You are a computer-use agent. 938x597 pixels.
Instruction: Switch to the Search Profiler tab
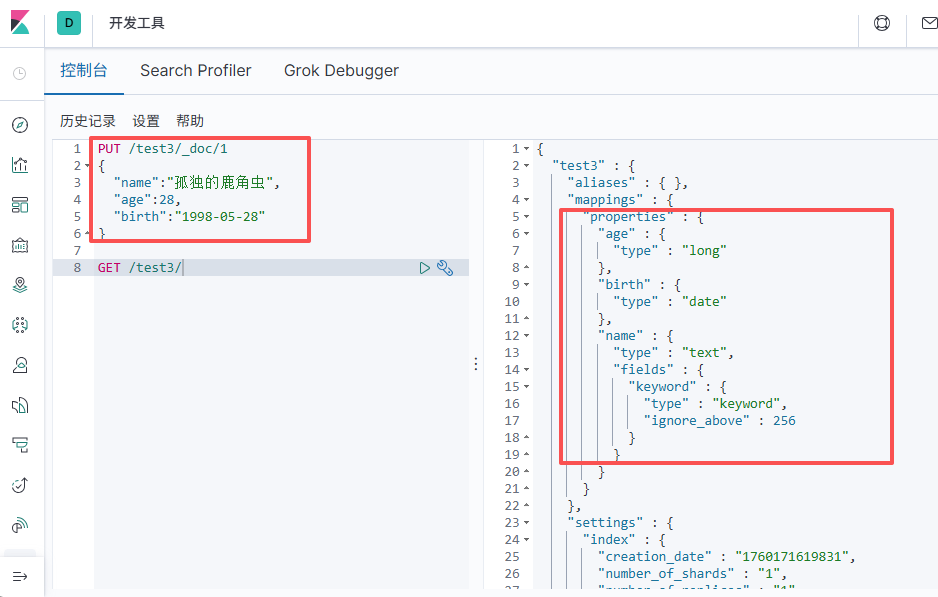point(196,71)
